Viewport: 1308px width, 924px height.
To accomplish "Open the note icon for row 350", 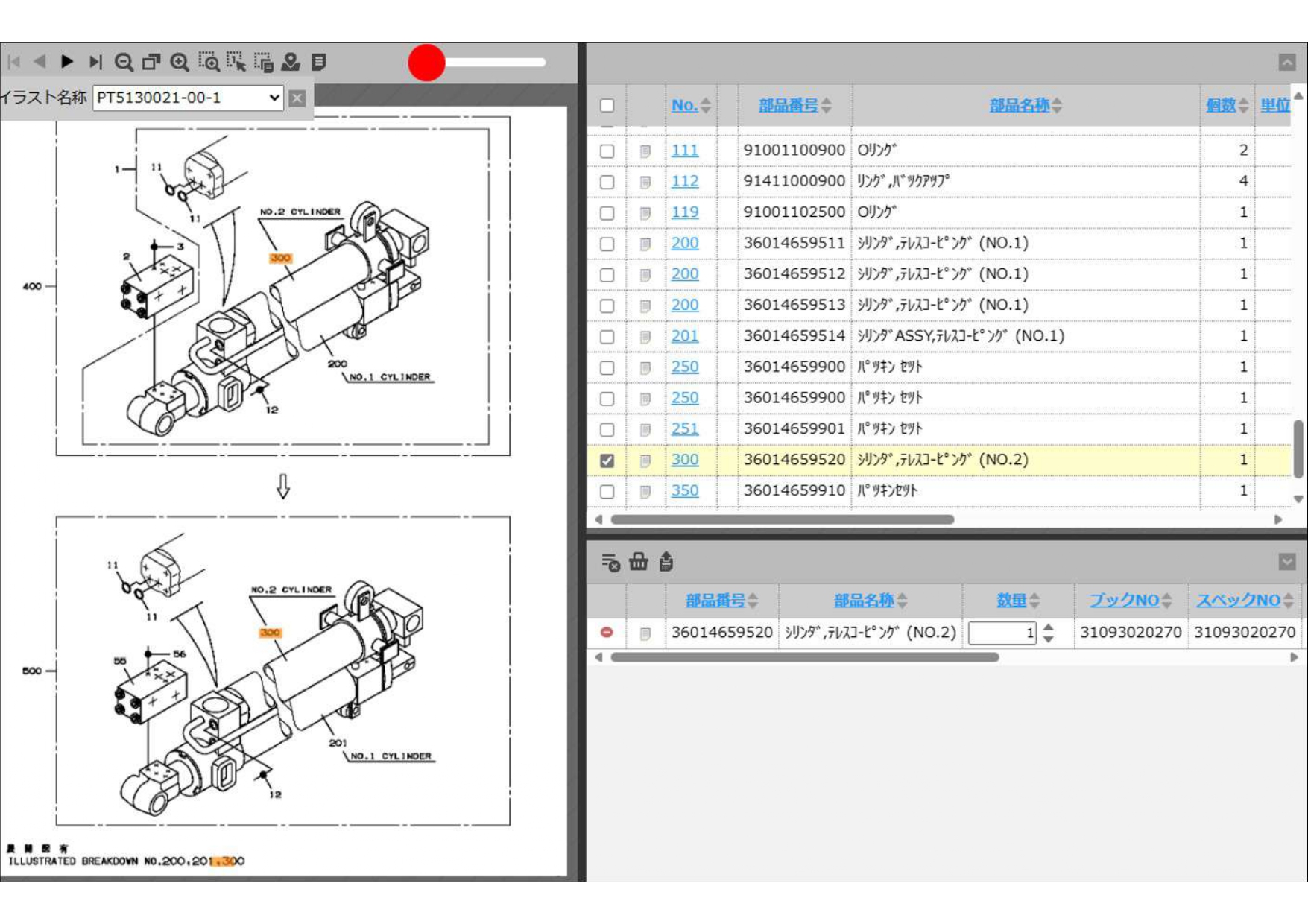I will (645, 492).
